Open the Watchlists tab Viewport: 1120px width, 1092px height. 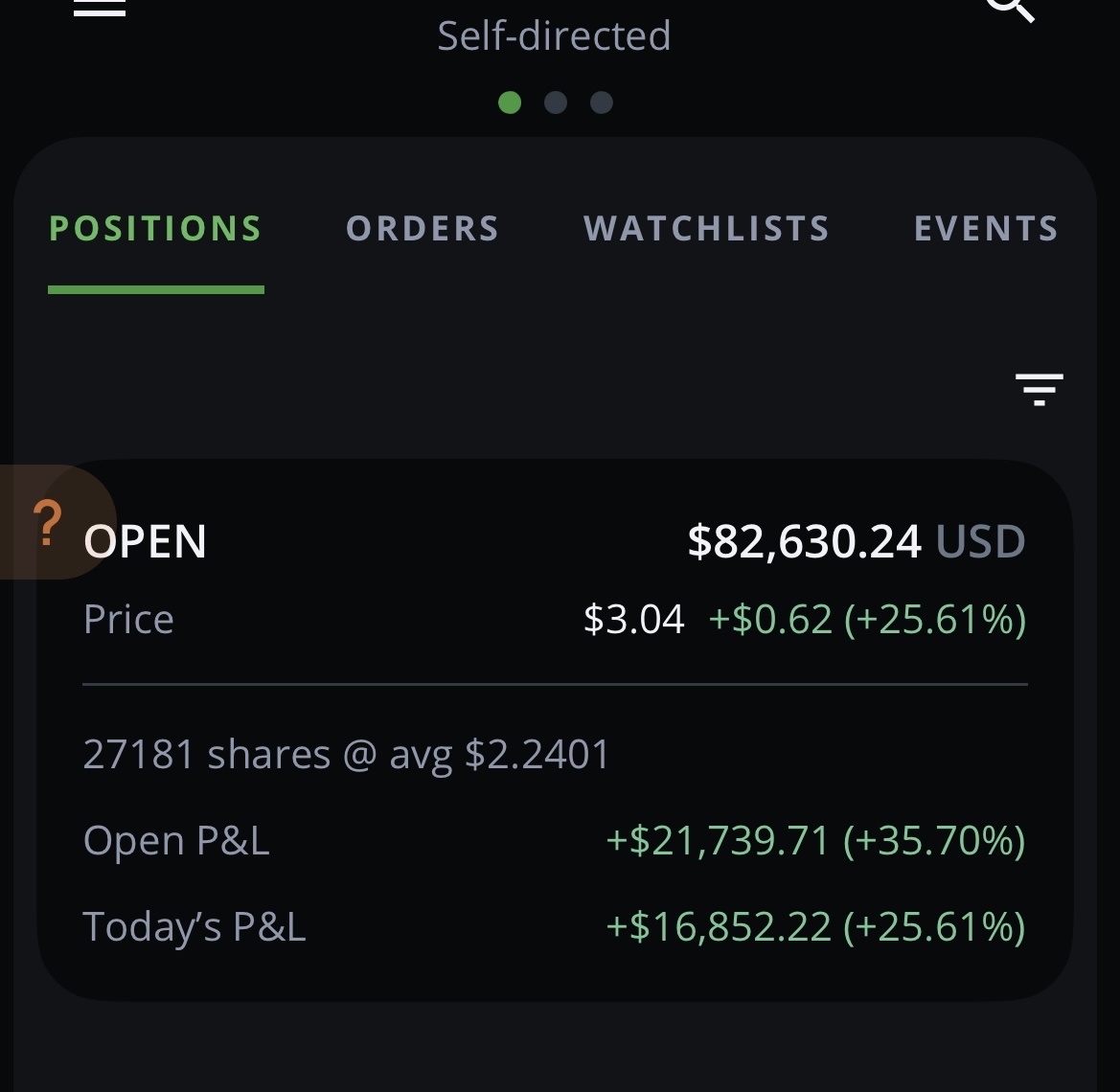[706, 229]
